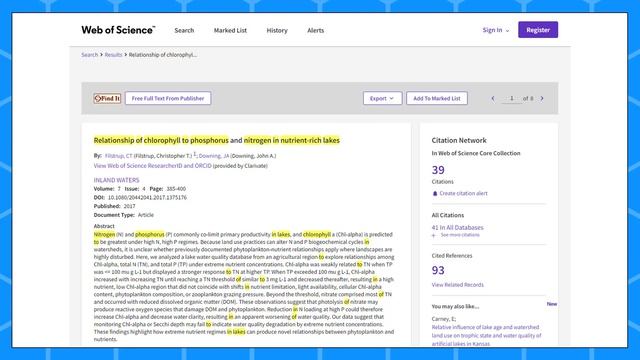Open author link Filstrup, CT
The width and height of the screenshot is (640, 360).
click(x=118, y=156)
